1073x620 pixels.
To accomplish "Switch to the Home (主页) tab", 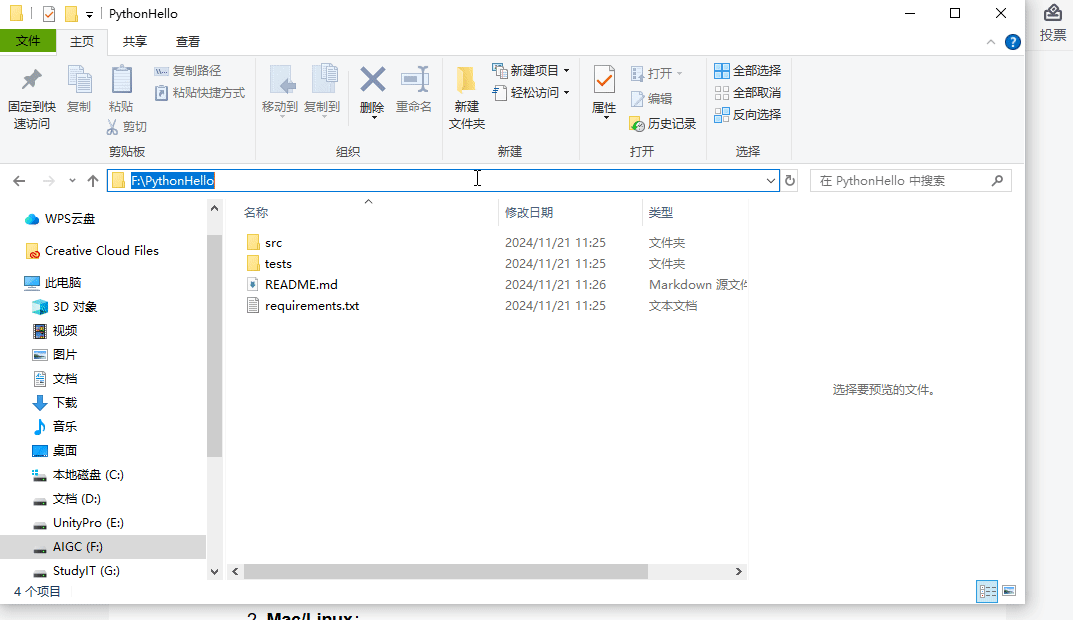I will click(x=82, y=42).
